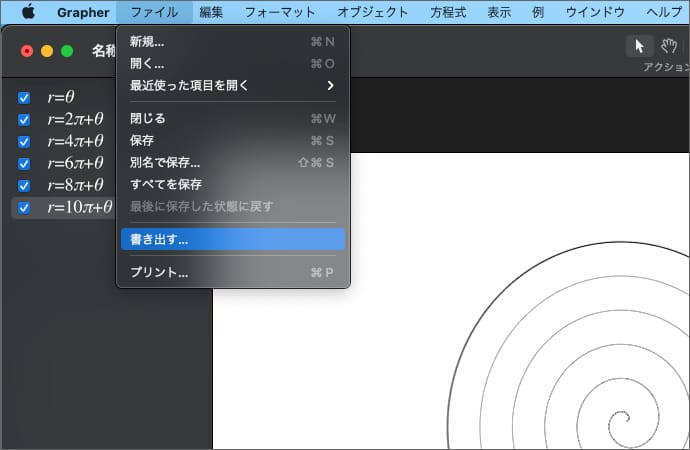Disable the r=10π+θ equation checkbox

tap(25, 208)
